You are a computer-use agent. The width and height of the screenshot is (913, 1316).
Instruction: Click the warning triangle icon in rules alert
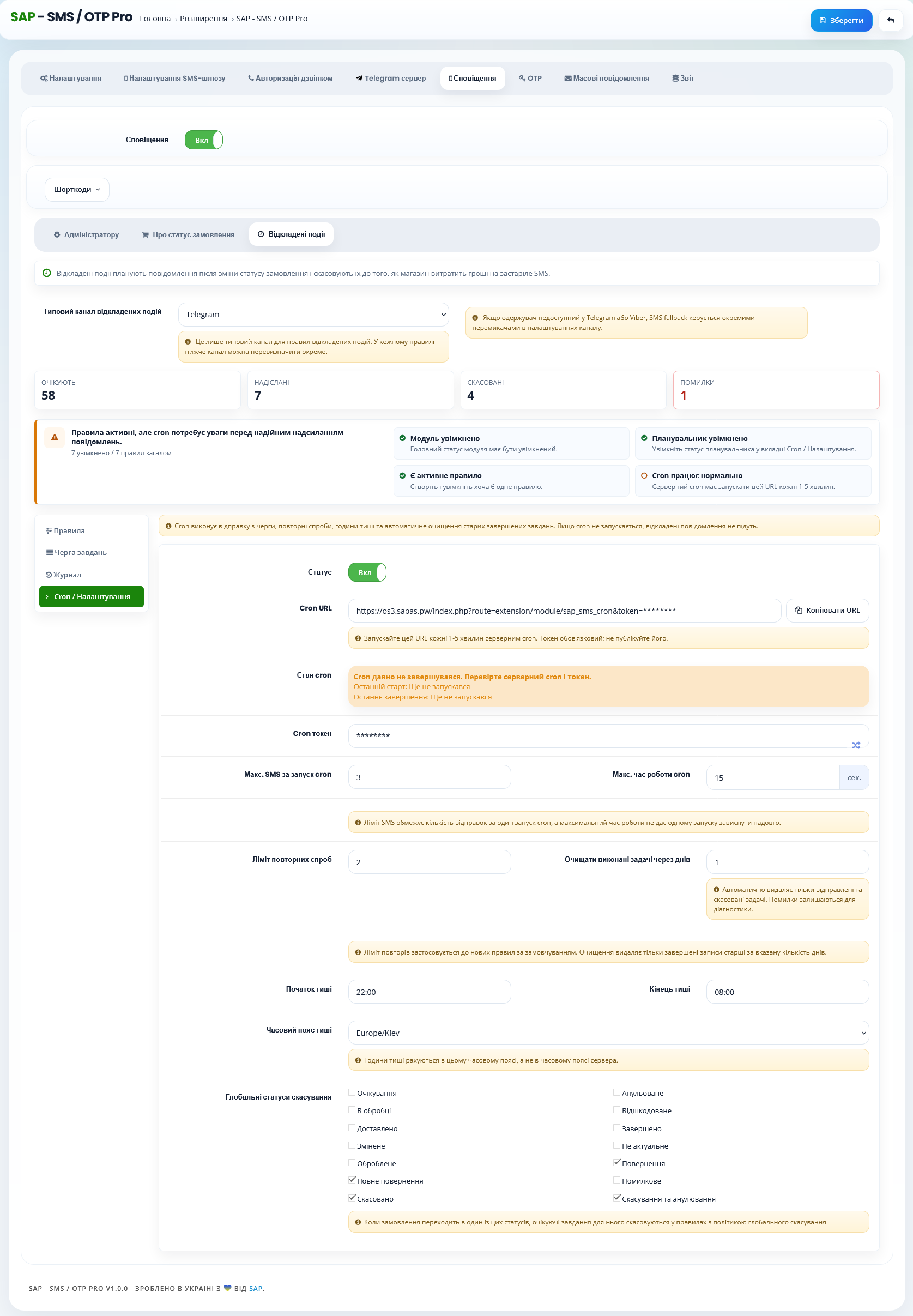55,437
